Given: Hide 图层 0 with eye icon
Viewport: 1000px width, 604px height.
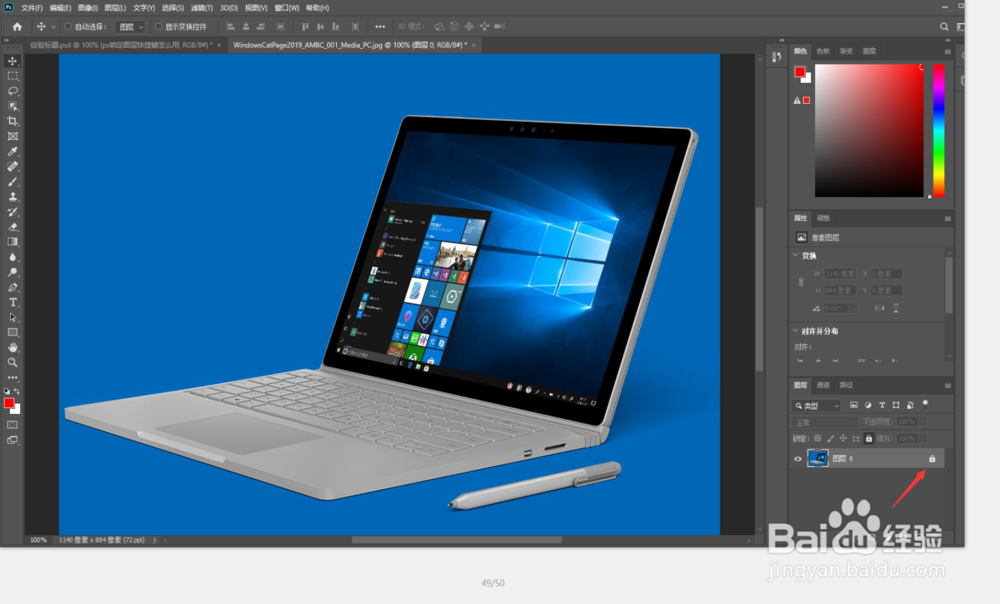Looking at the screenshot, I should coord(797,459).
